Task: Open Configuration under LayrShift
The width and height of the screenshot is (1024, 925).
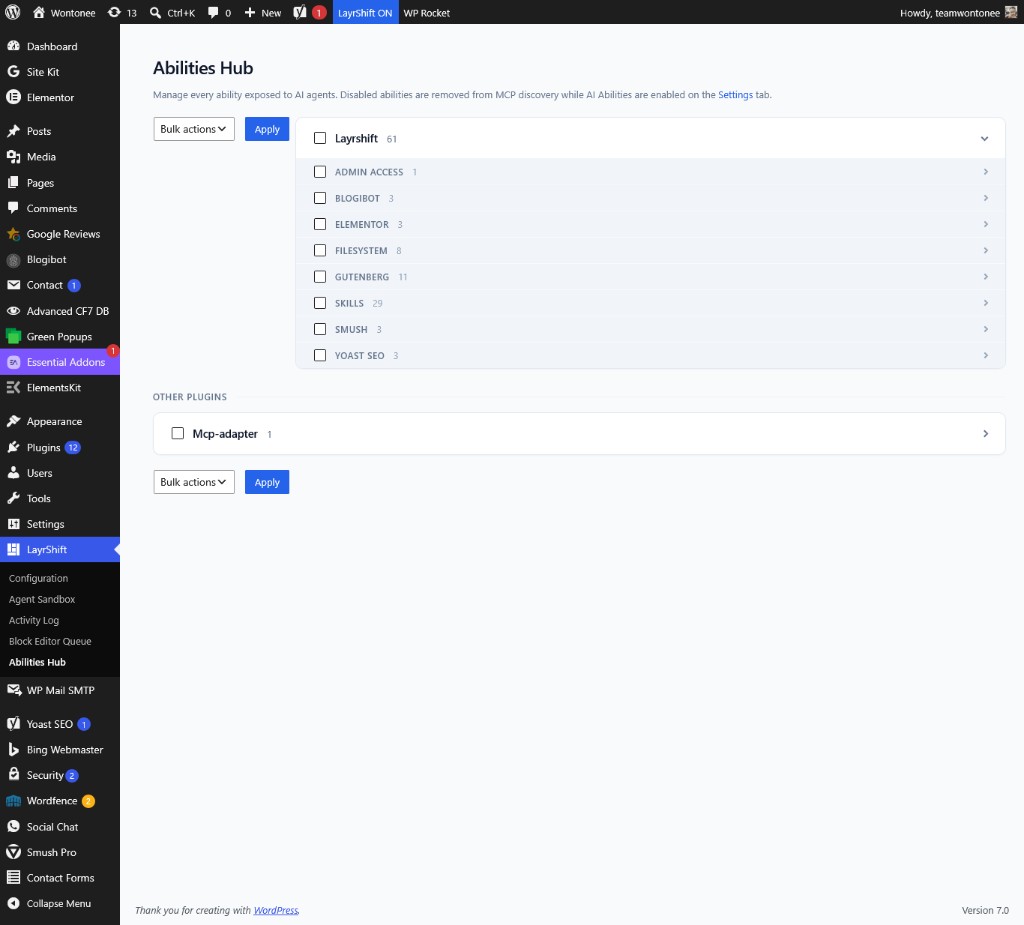Action: coord(39,578)
